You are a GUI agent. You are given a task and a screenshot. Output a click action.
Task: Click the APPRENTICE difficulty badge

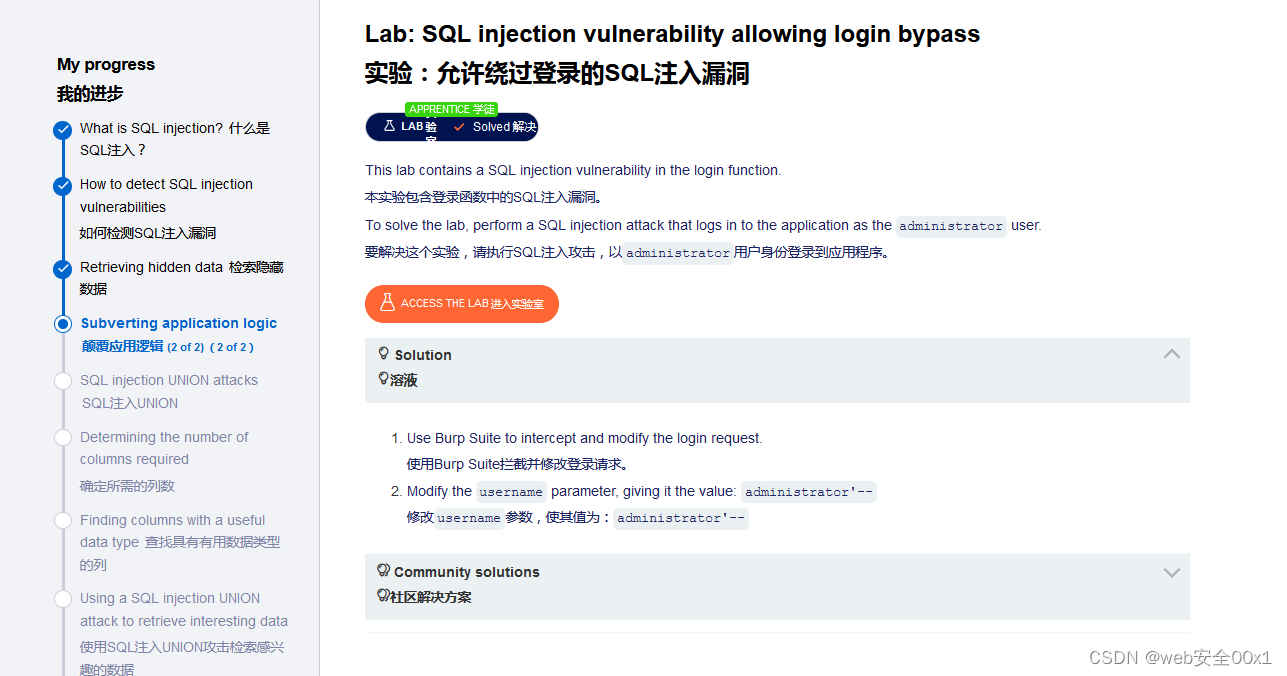(x=451, y=108)
